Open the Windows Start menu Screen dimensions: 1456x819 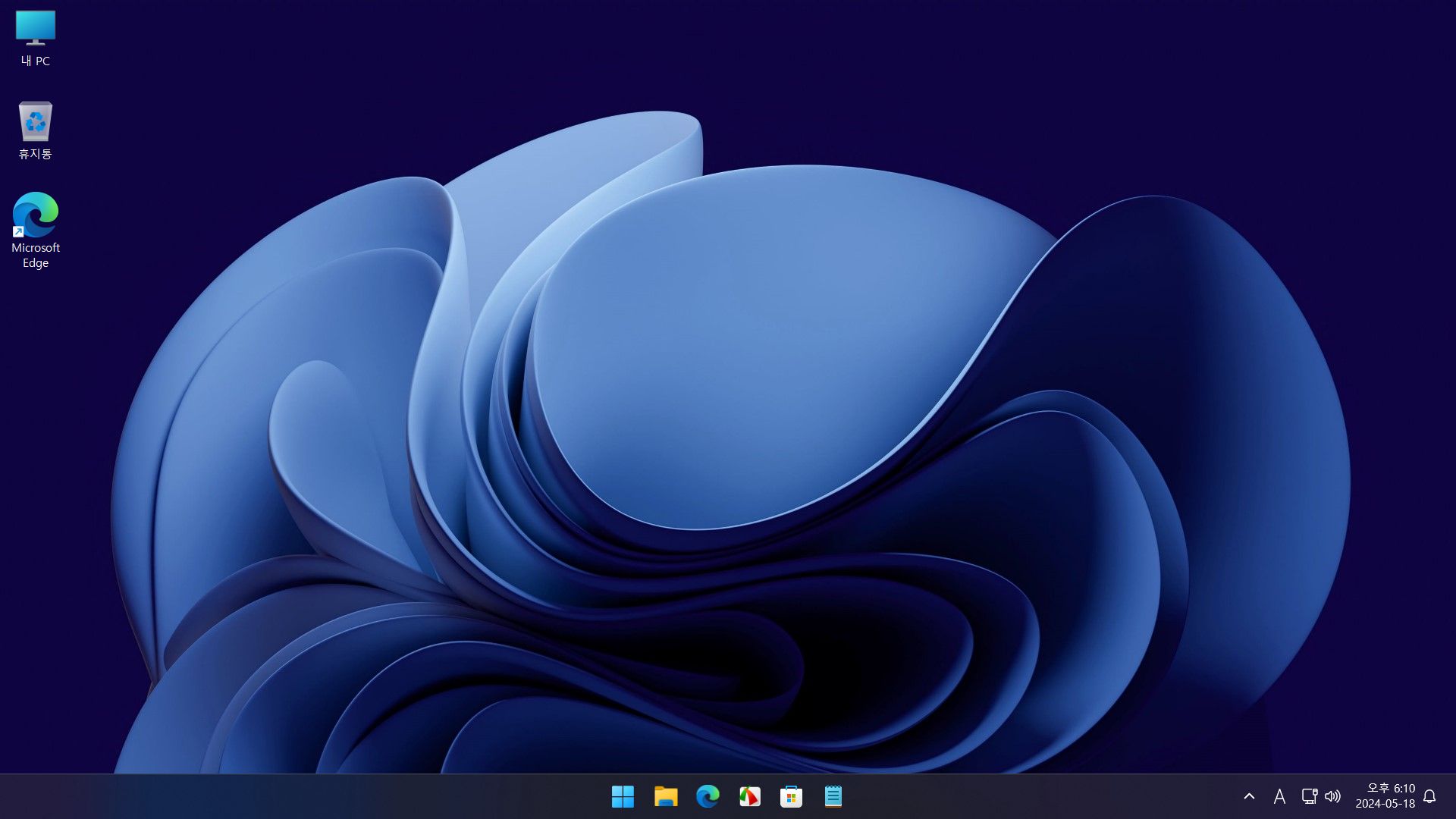[623, 796]
